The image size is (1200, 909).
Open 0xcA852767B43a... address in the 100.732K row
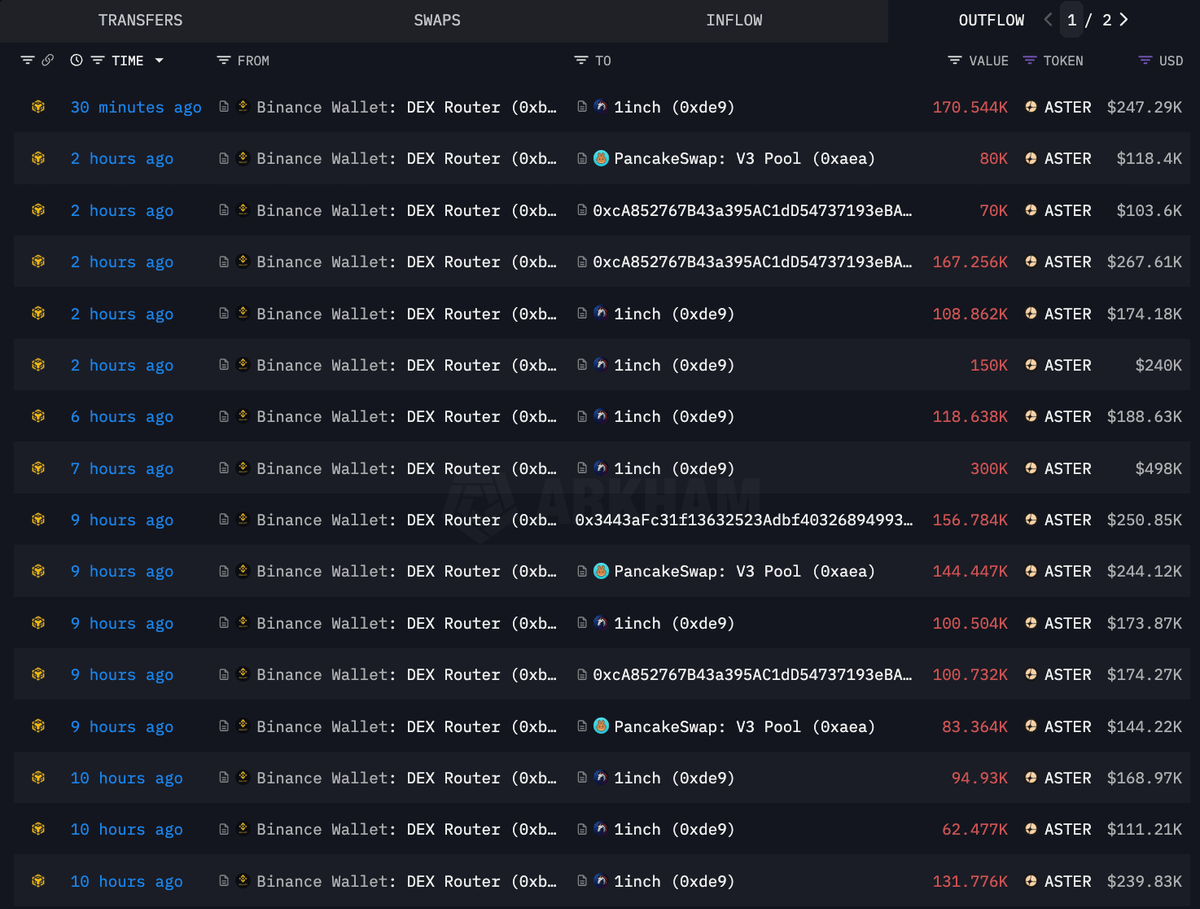click(752, 675)
